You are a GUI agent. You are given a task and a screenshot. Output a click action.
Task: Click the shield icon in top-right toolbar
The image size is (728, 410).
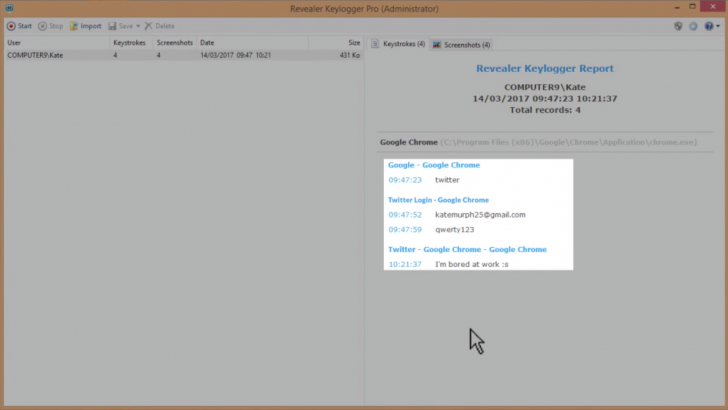pyautogui.click(x=678, y=26)
